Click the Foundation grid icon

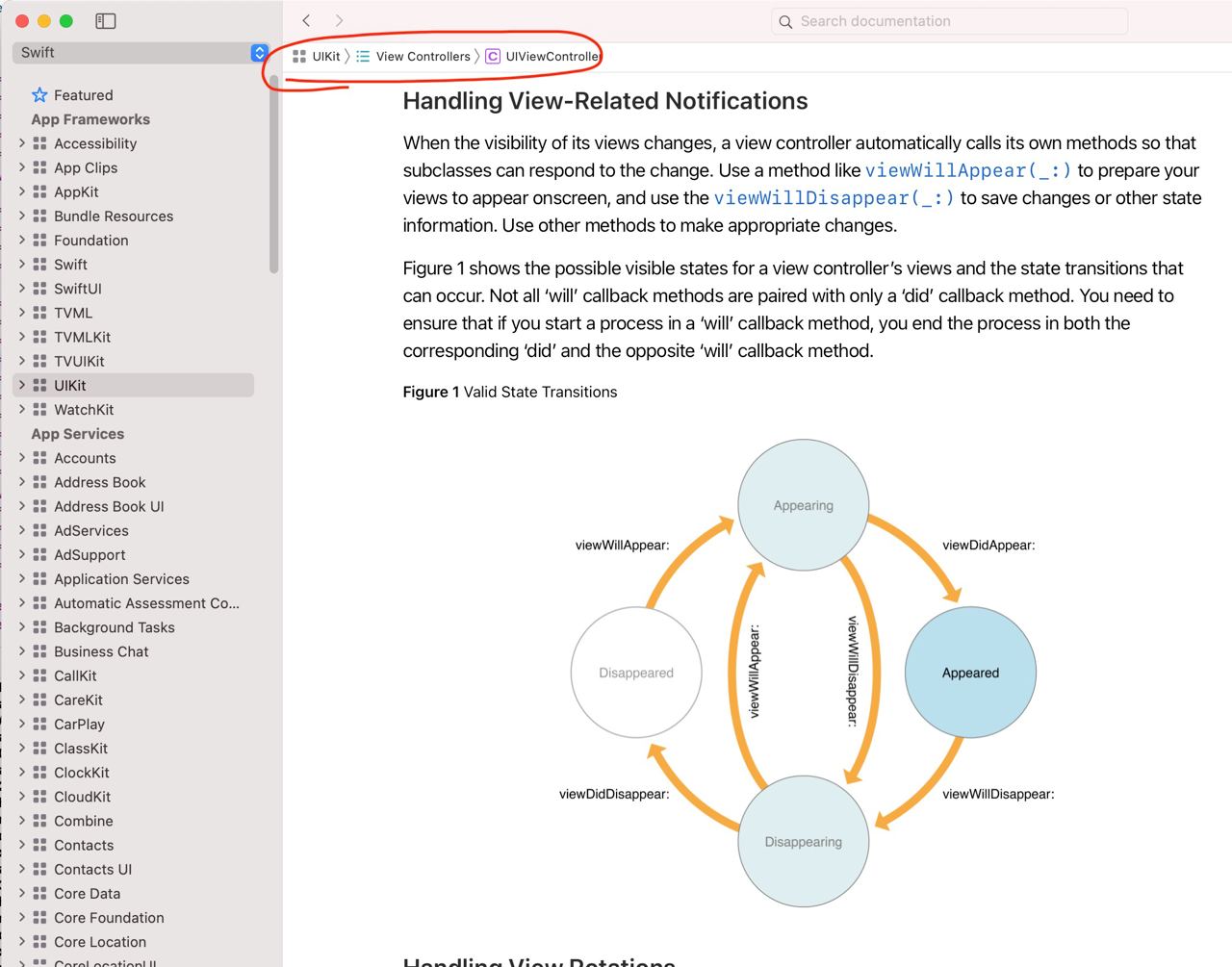[39, 241]
